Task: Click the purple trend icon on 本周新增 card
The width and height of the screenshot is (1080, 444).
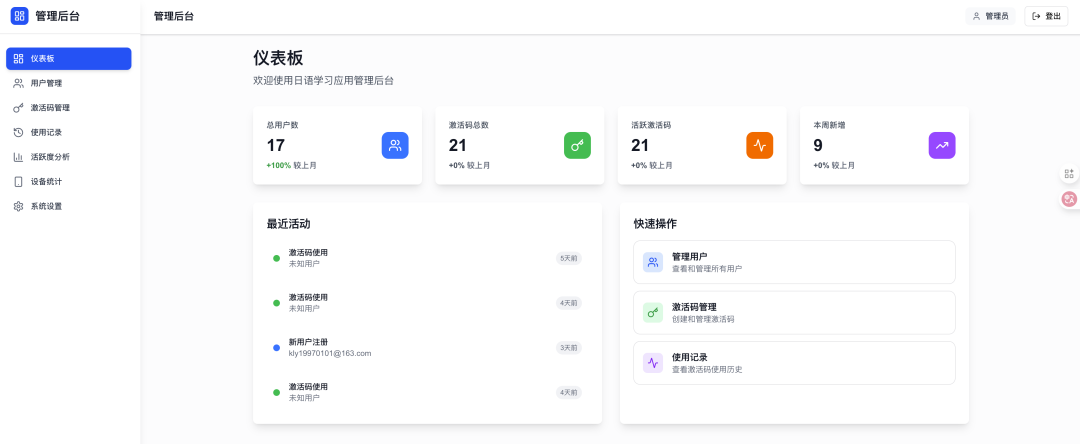Action: (942, 145)
